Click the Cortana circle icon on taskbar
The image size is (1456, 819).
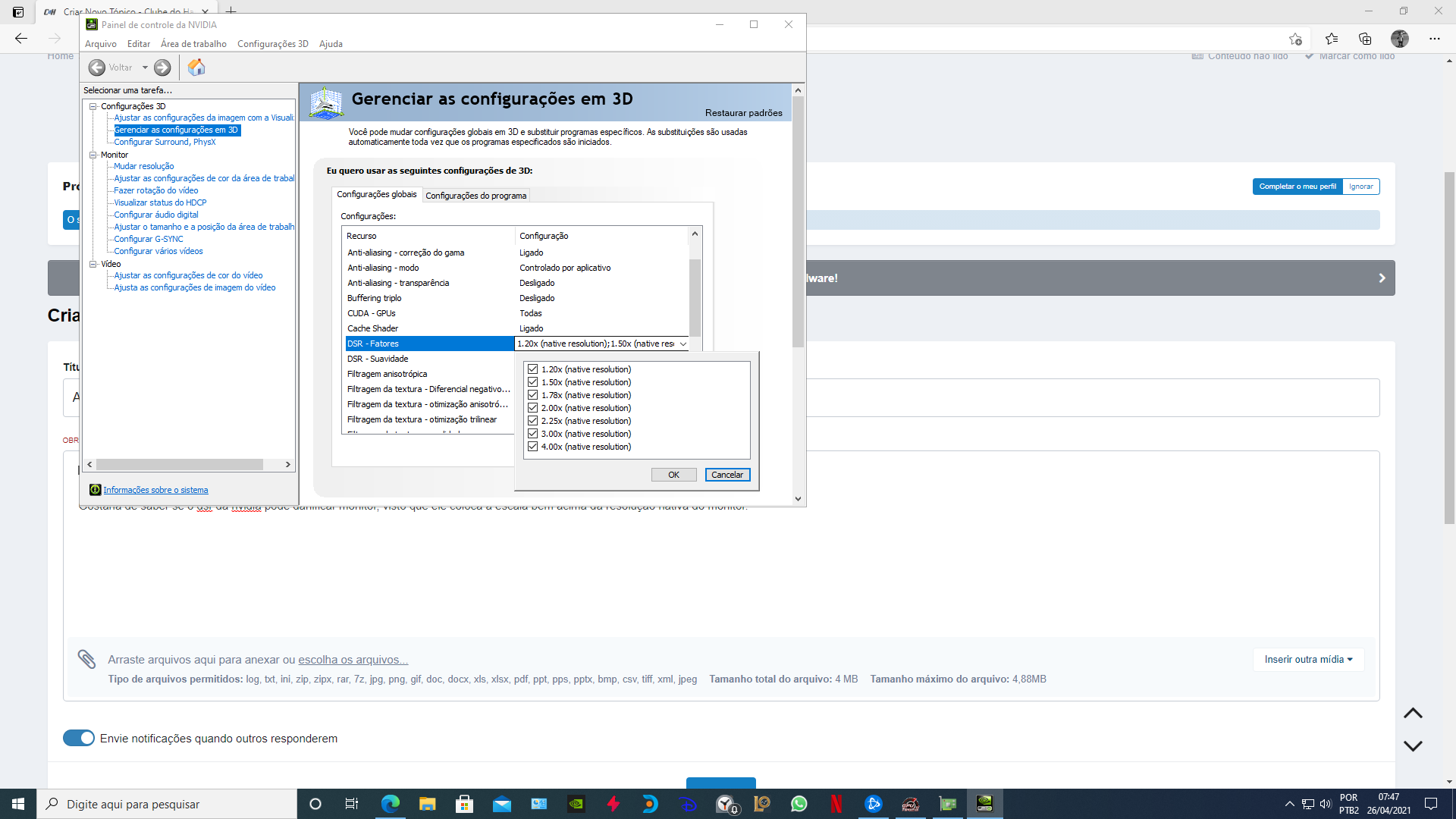coord(315,804)
